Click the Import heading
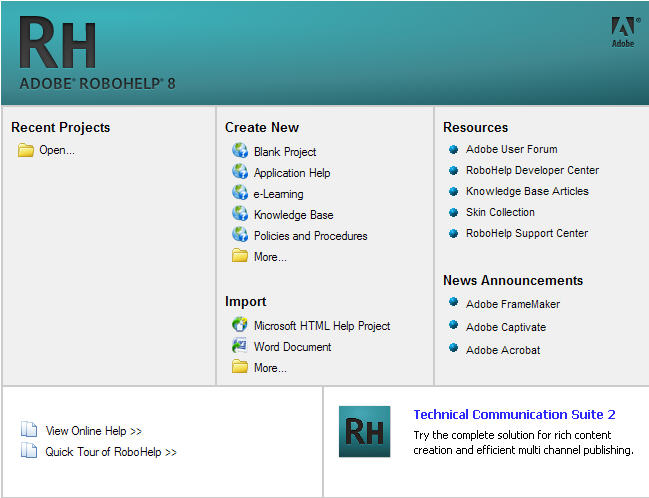 pos(245,302)
